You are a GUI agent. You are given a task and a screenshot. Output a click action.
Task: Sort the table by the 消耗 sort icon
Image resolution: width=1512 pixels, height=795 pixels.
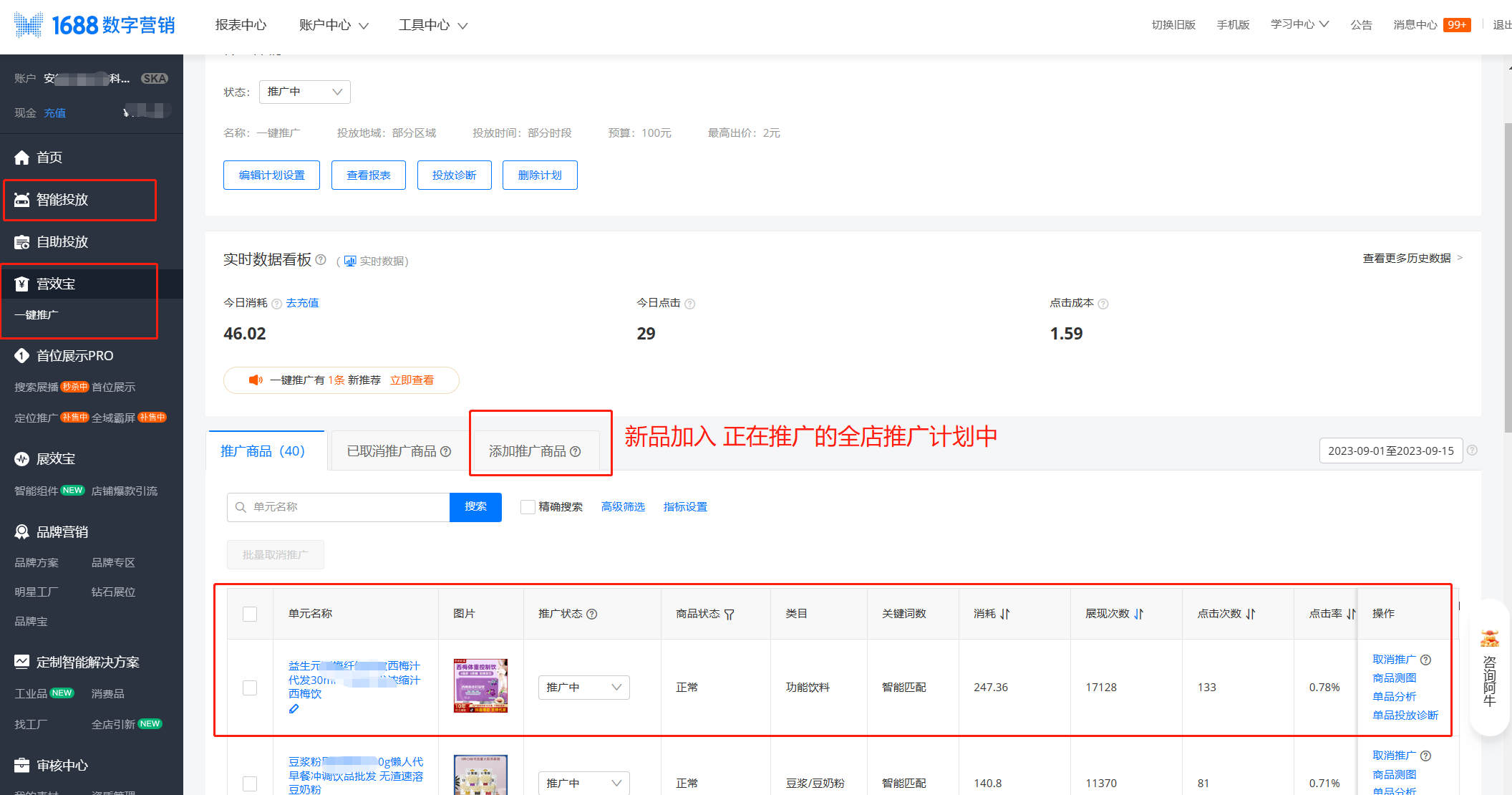[1005, 614]
